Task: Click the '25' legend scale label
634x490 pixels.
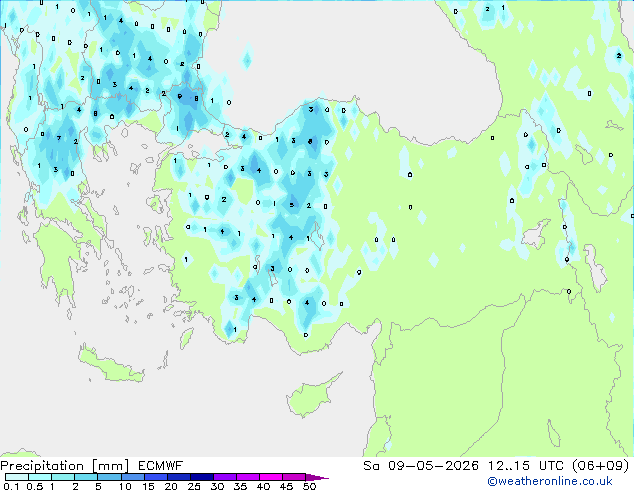Action: coord(194,486)
